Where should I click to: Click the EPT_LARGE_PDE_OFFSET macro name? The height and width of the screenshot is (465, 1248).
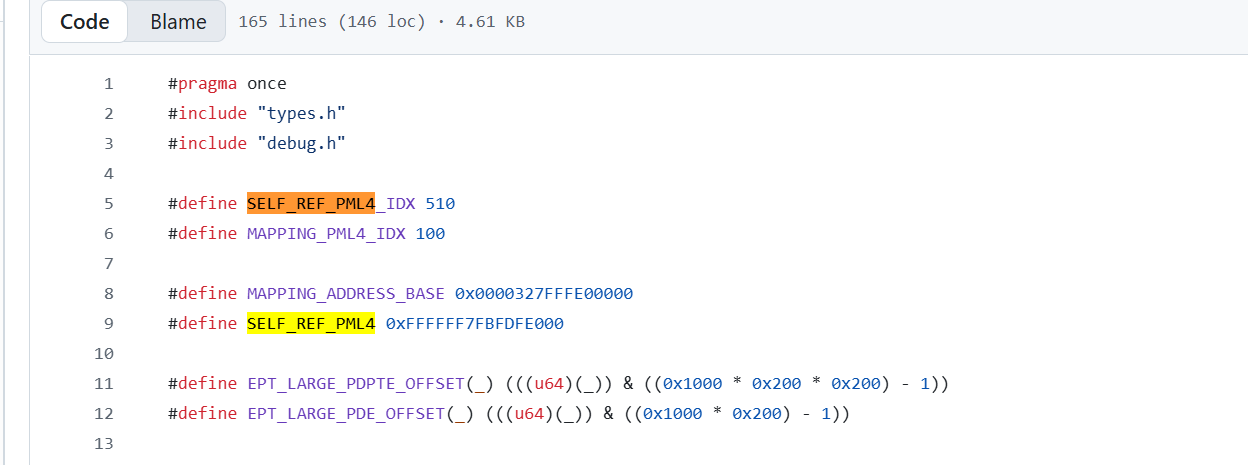tap(346, 414)
